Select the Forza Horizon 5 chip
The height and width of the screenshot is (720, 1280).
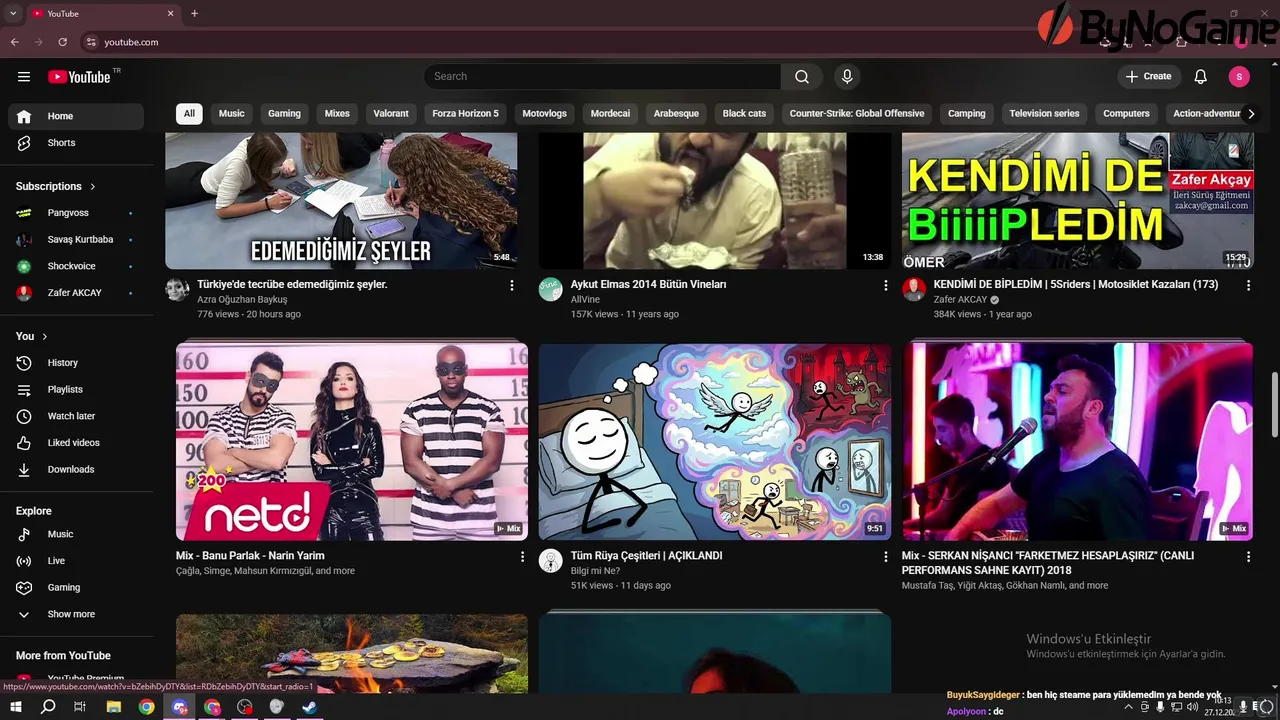[465, 114]
